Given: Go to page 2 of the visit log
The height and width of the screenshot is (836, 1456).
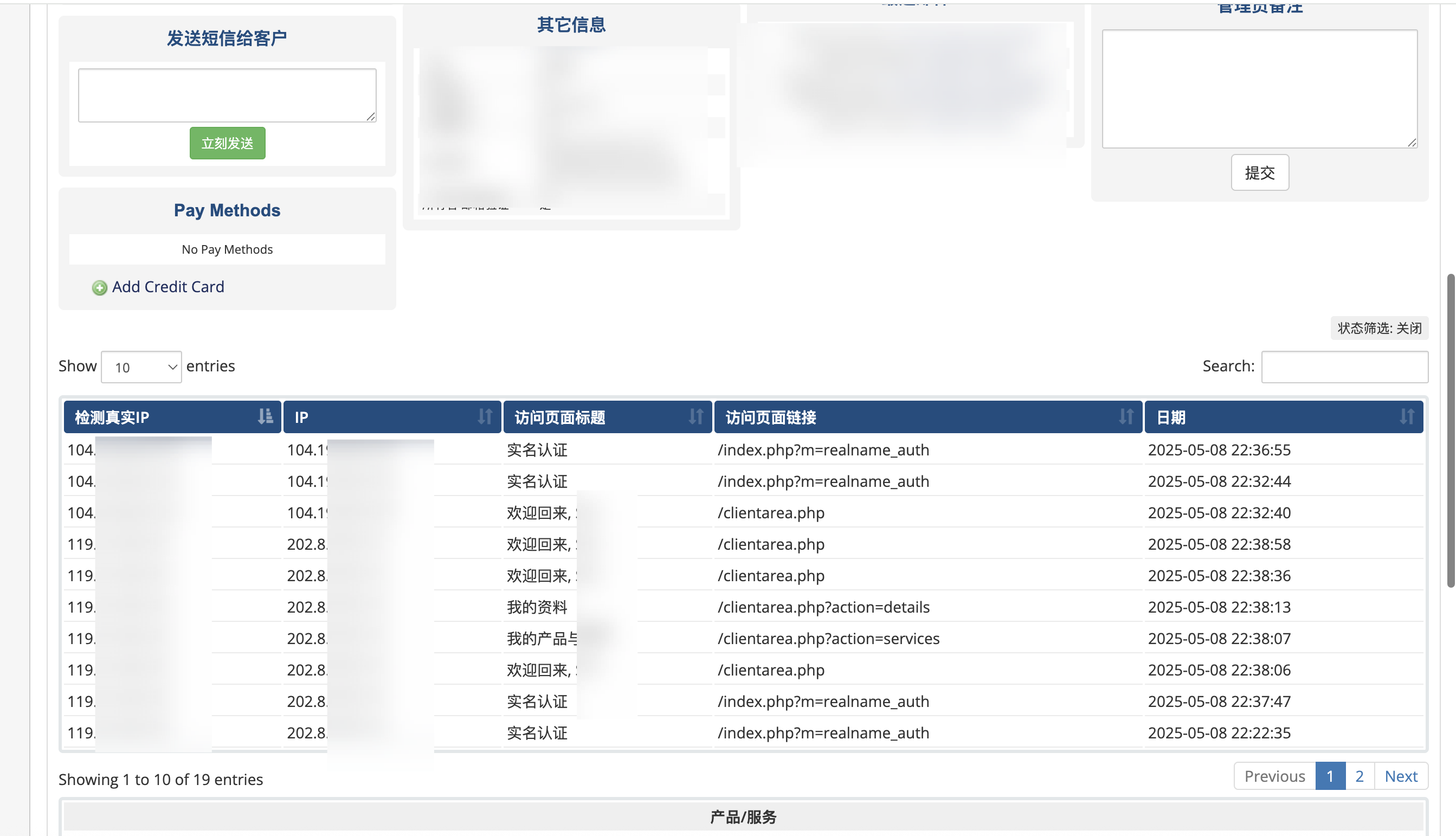Looking at the screenshot, I should 1359,776.
